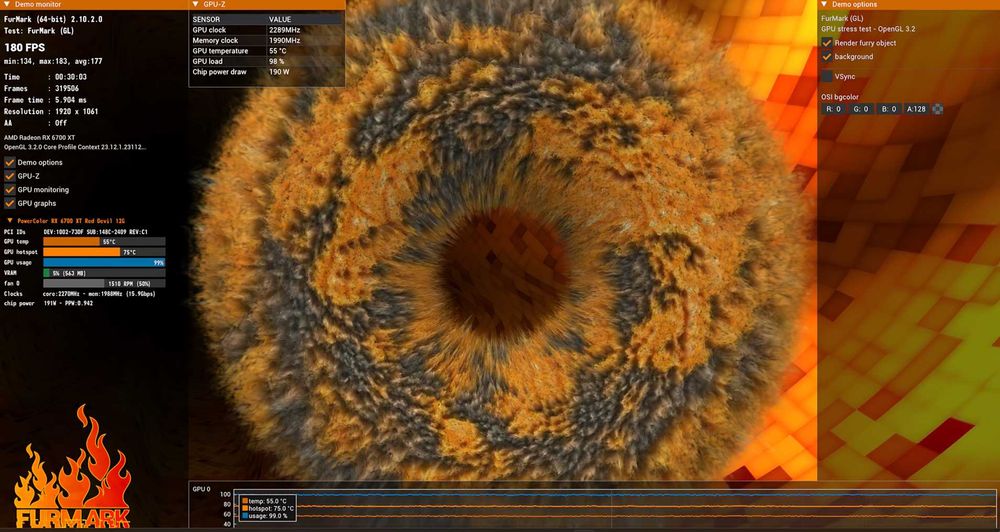Click the chip power 191W PPW row
This screenshot has height=532, width=1000.
coord(48,304)
